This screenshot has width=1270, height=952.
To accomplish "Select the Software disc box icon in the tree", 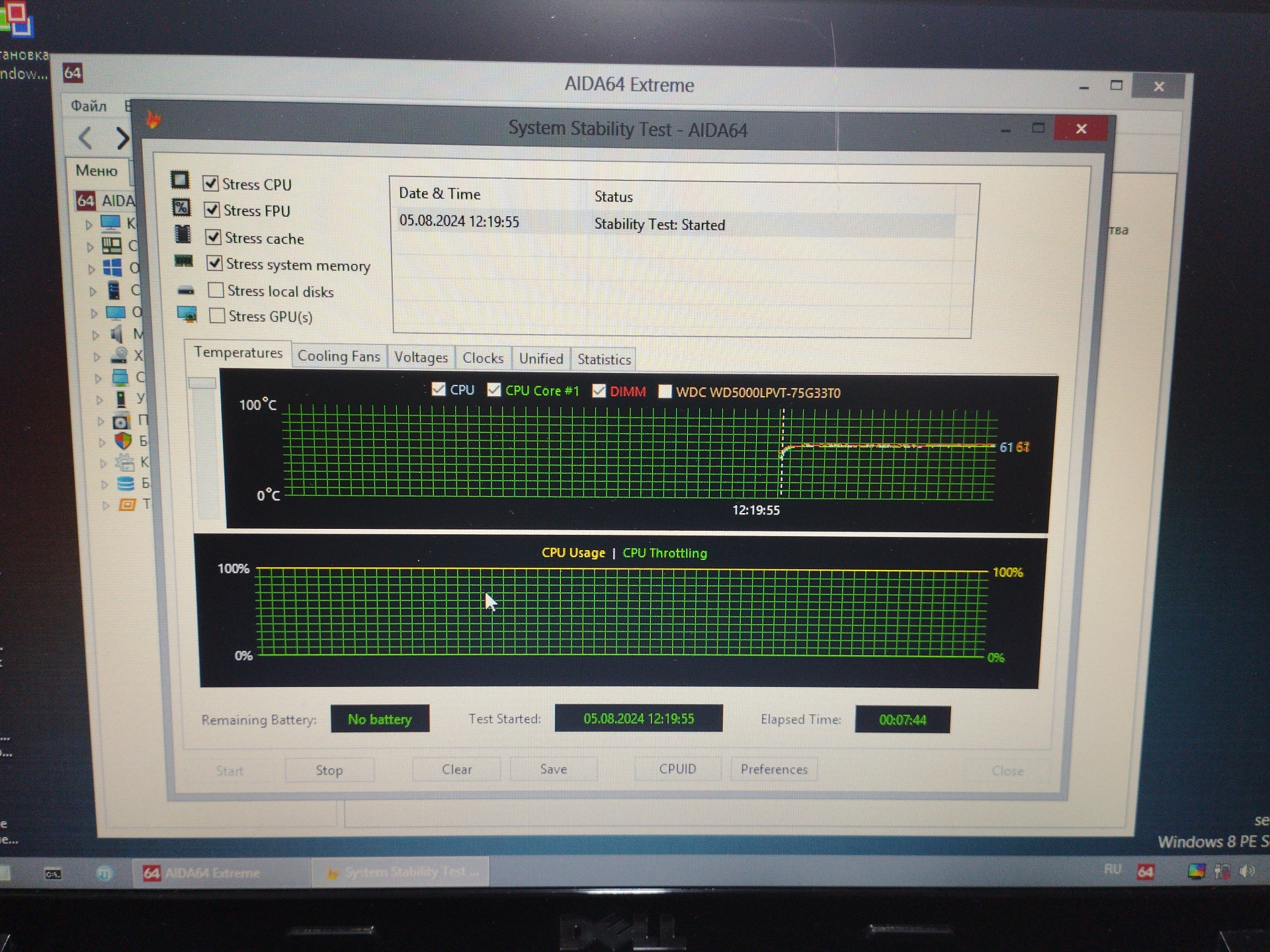I will coord(122,420).
